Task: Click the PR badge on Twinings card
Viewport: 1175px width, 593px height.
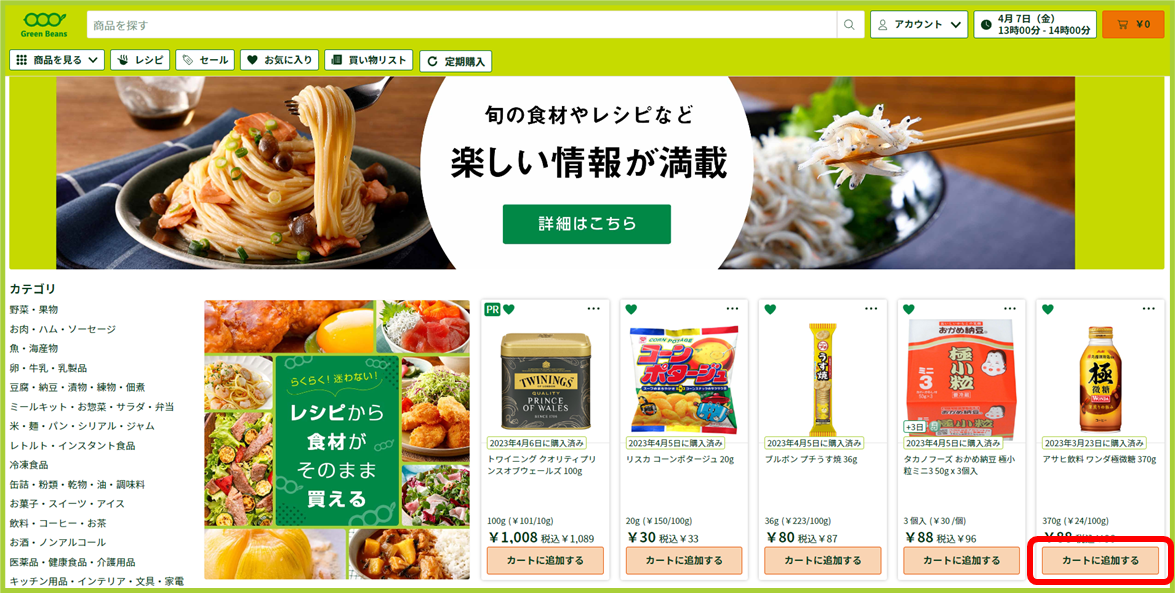Action: point(493,309)
